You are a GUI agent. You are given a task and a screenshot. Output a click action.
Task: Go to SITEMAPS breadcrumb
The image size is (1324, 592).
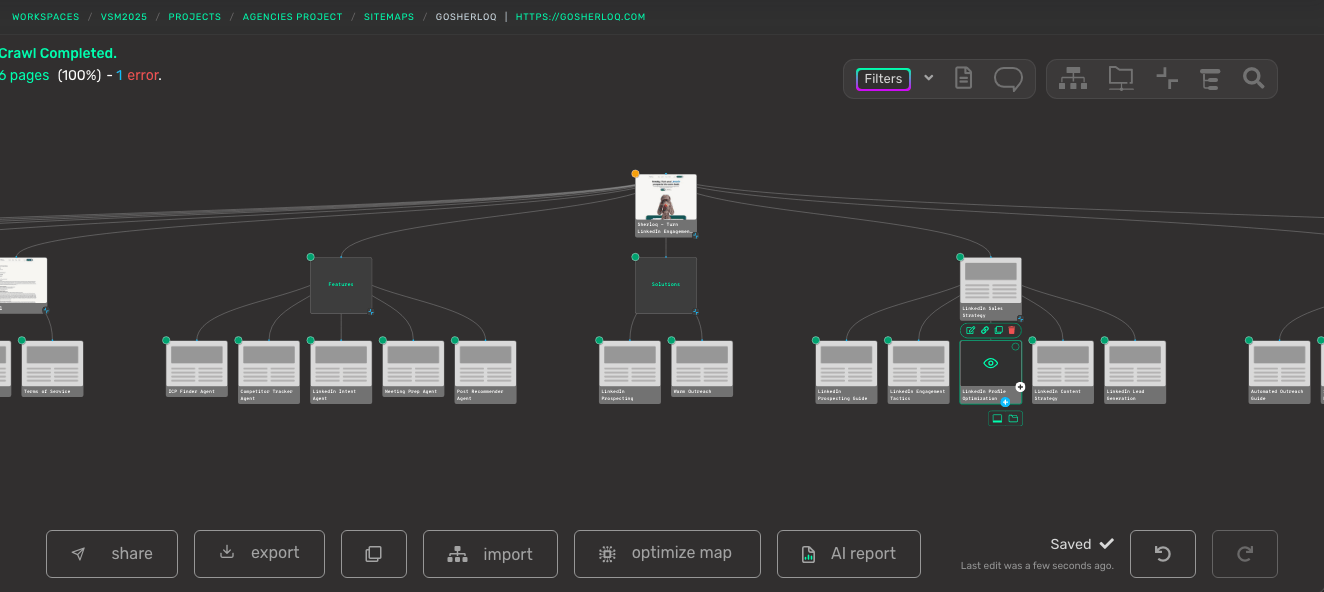pos(389,17)
